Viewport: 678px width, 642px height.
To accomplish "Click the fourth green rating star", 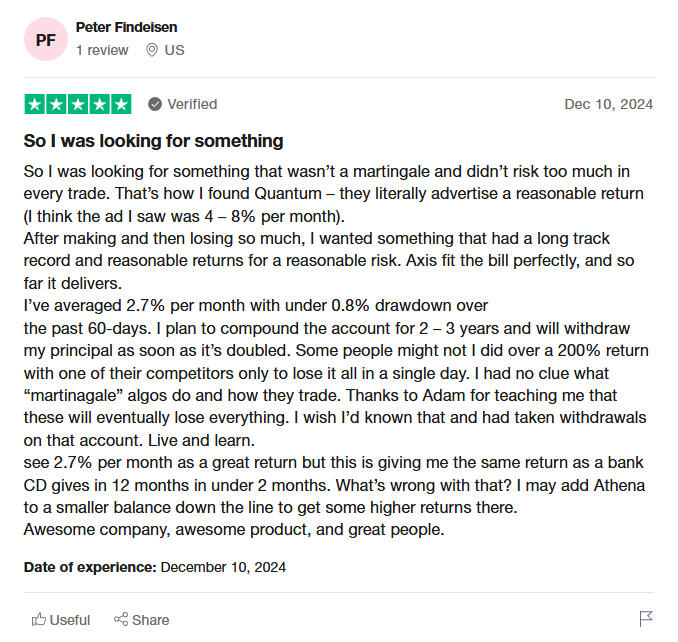I will click(x=100, y=104).
